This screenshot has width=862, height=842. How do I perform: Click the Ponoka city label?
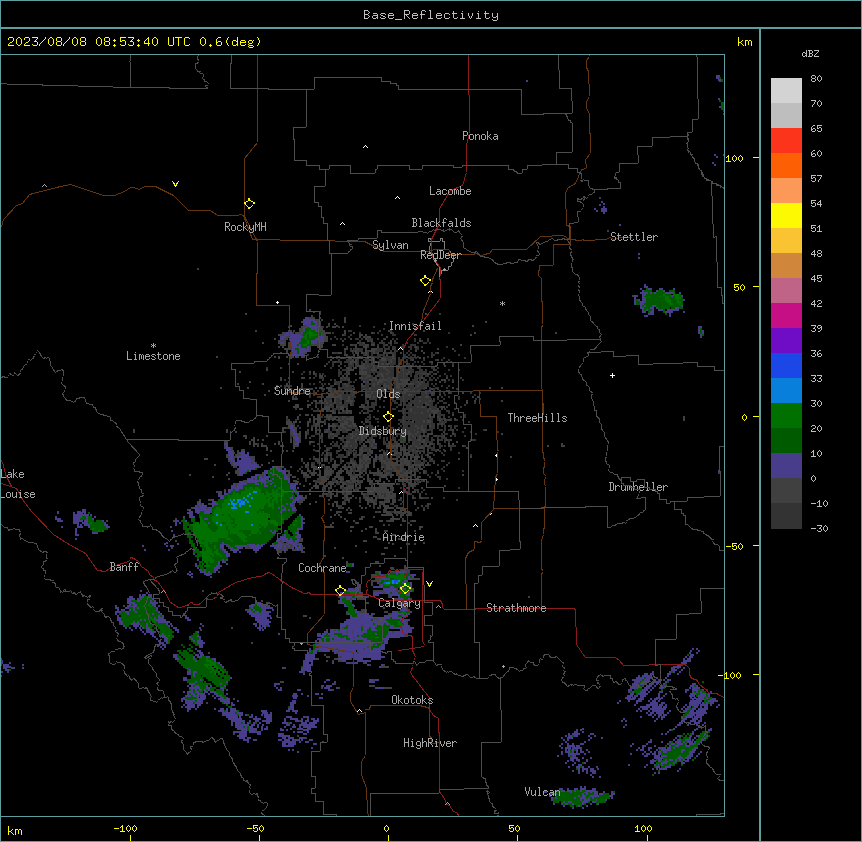coord(480,136)
